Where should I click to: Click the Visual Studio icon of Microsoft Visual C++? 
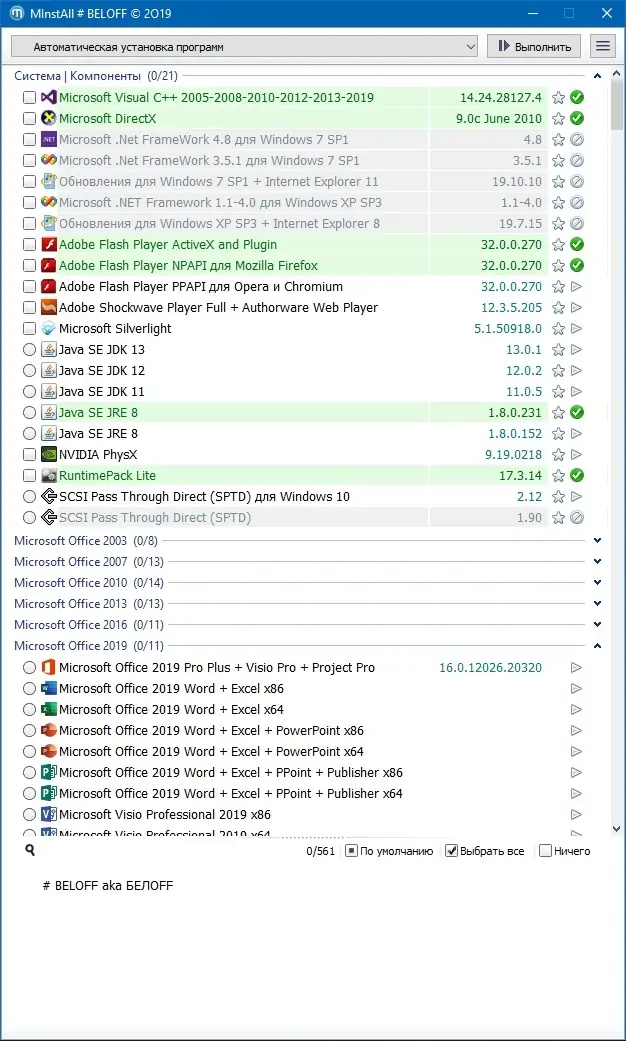click(48, 98)
